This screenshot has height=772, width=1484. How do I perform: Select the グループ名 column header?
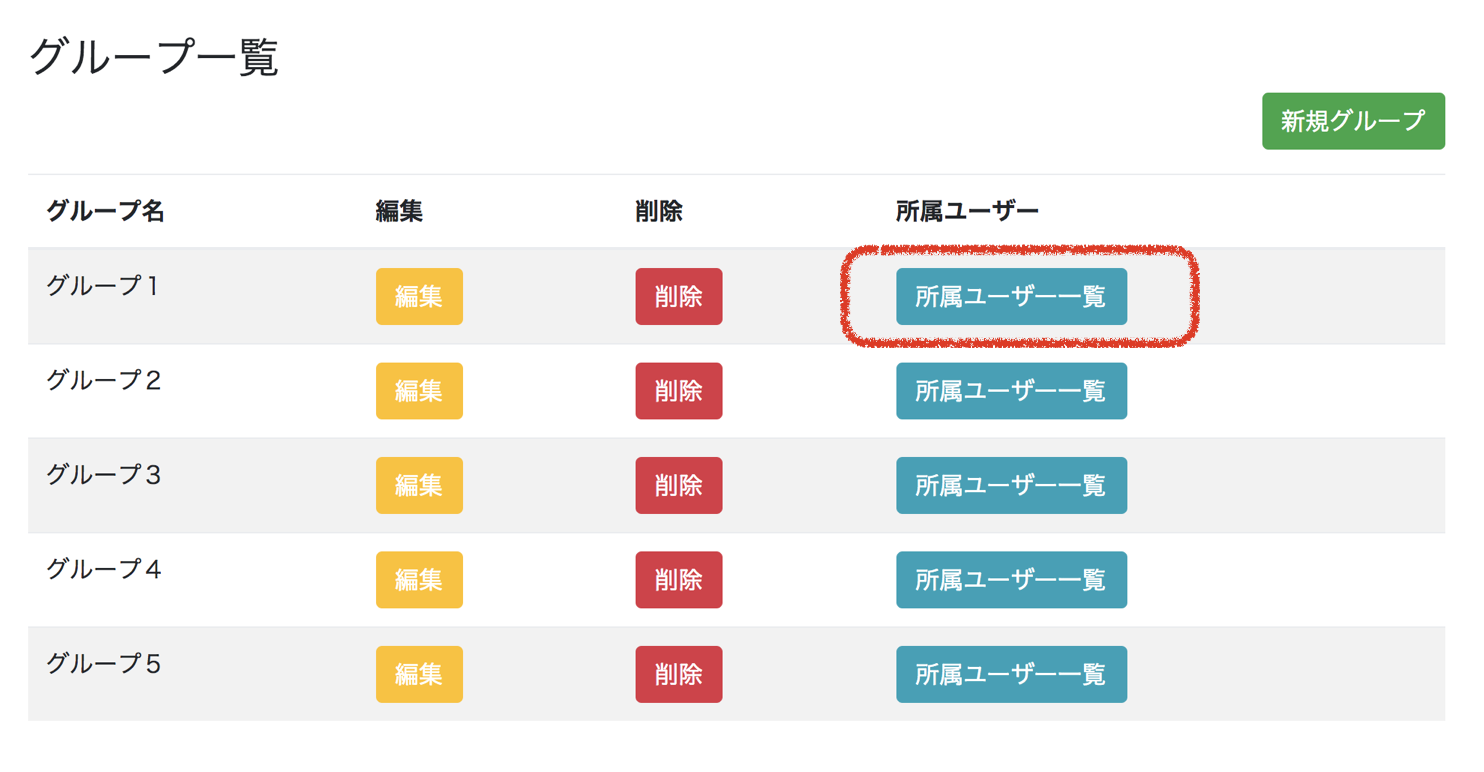point(104,211)
